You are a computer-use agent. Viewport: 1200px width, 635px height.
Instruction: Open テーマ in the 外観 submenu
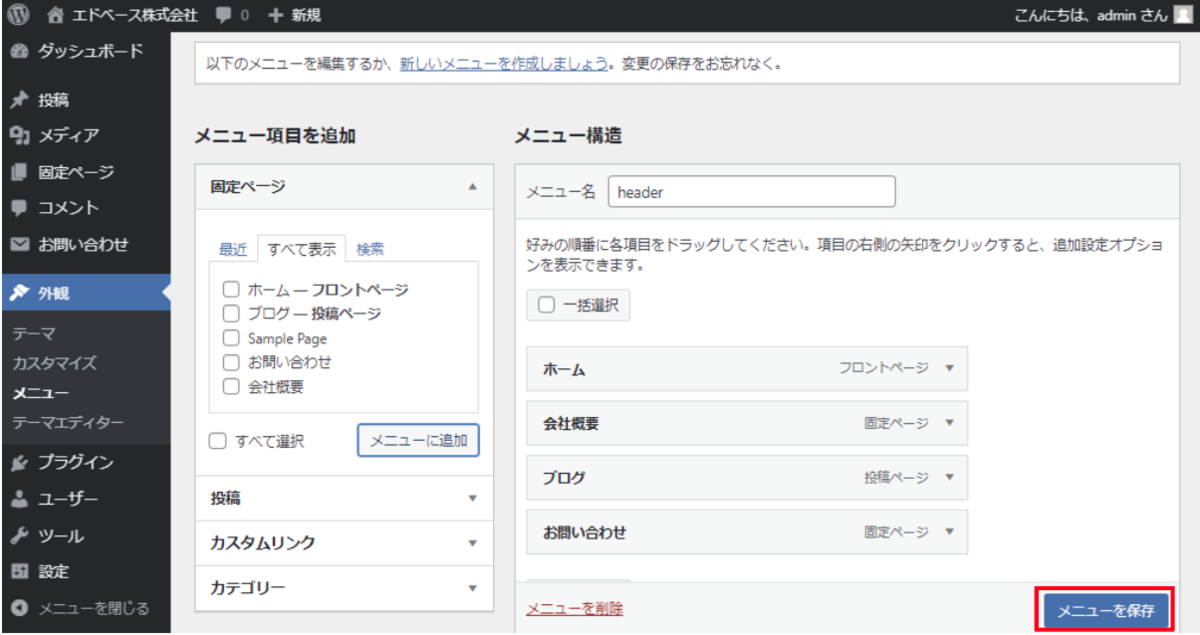34,334
